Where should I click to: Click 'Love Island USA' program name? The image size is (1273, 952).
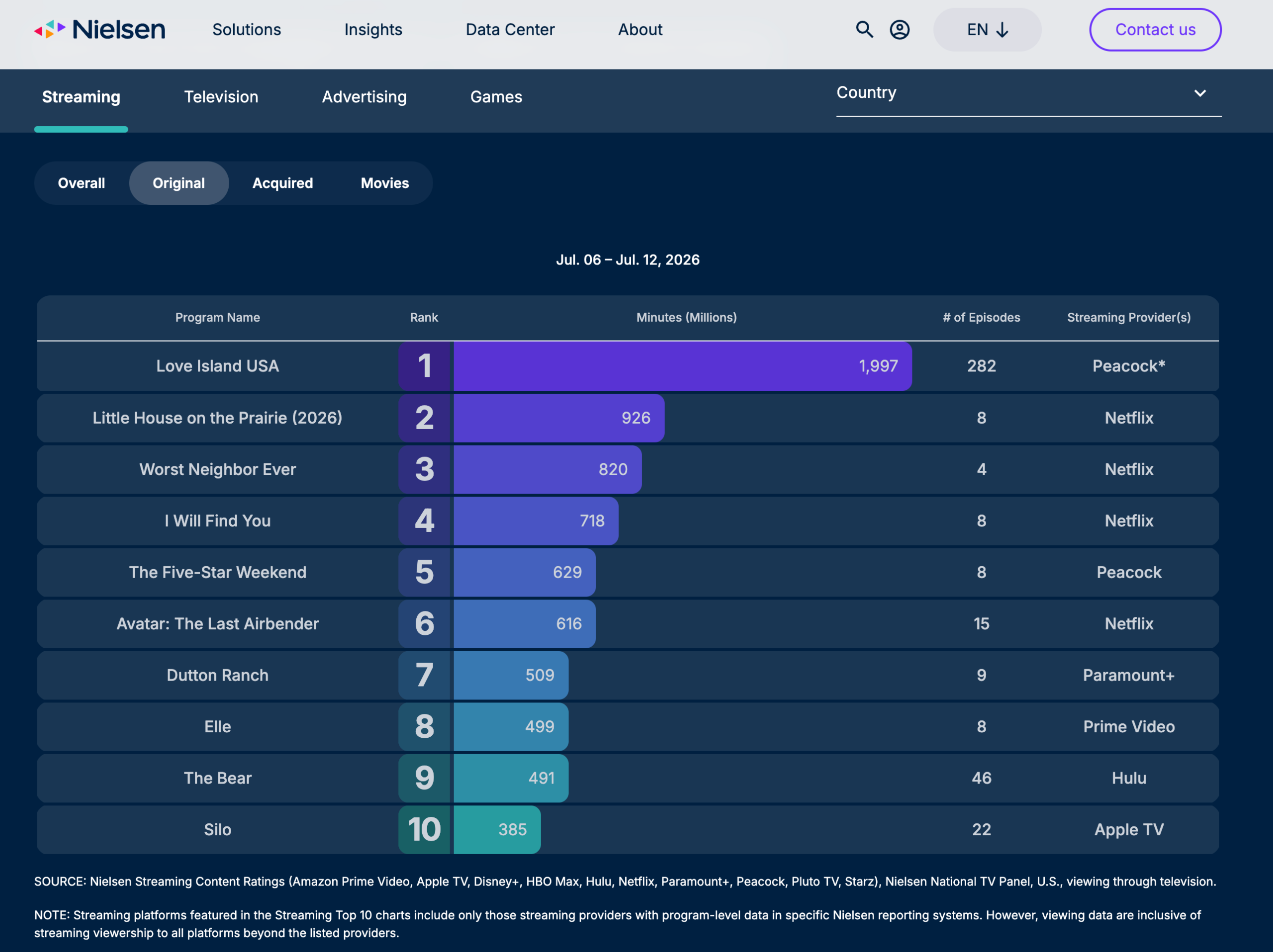pos(217,366)
